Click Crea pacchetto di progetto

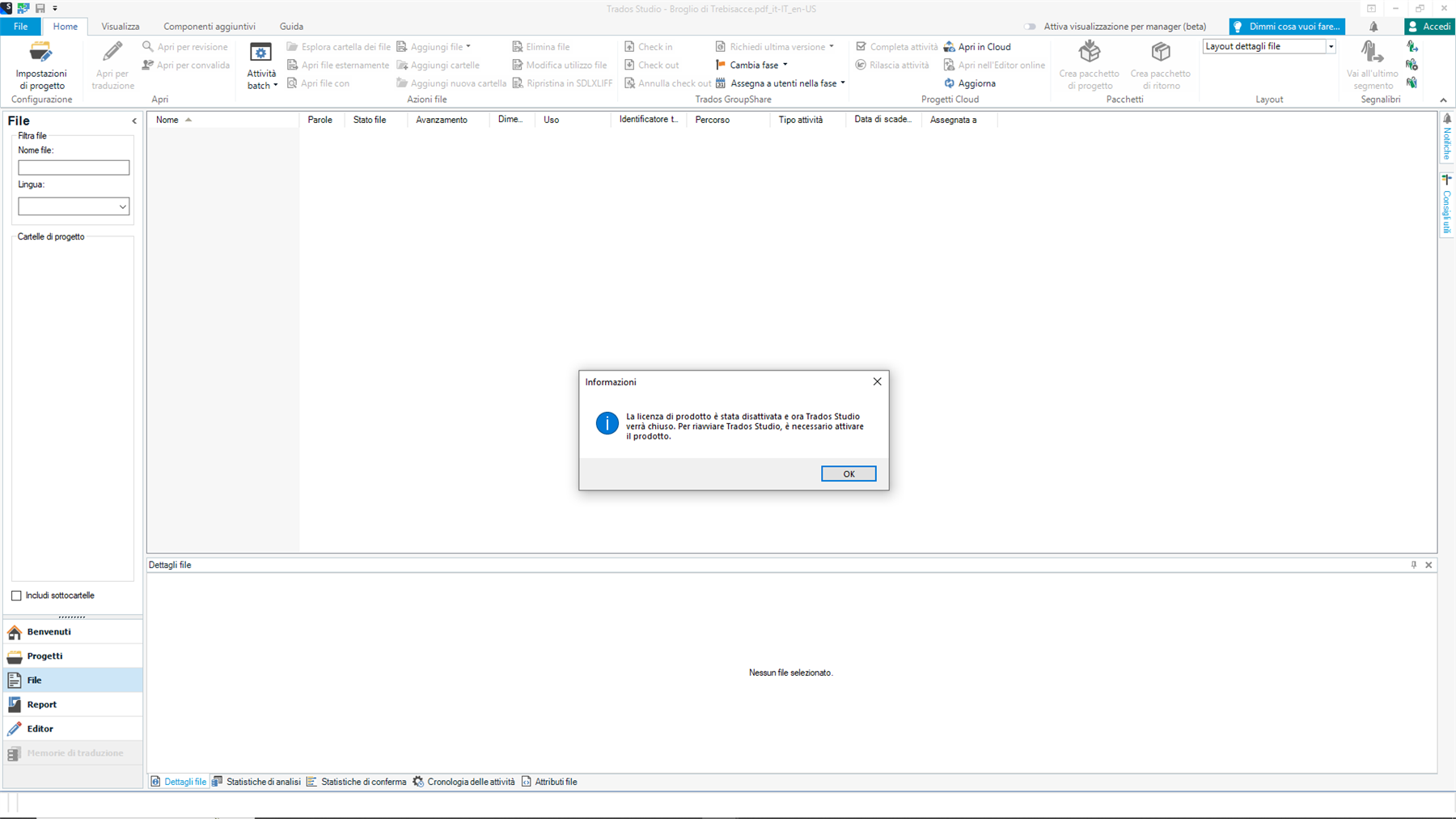(1090, 66)
